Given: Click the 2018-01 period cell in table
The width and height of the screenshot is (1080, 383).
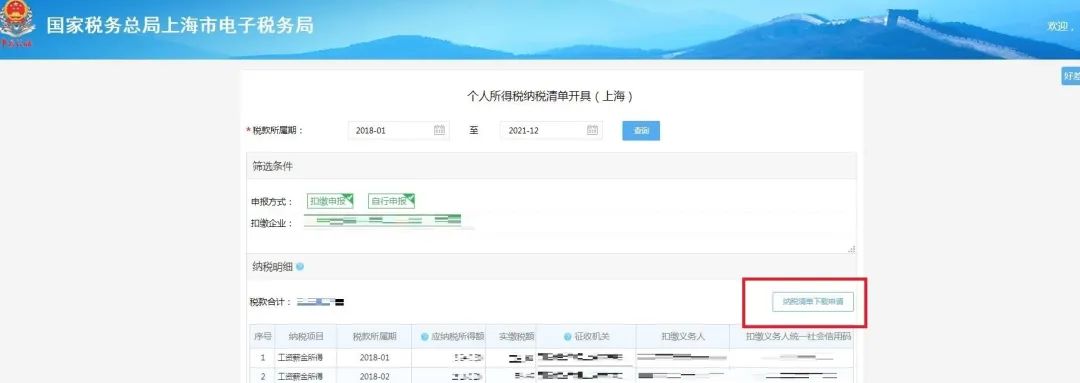Looking at the screenshot, I should pos(375,358).
